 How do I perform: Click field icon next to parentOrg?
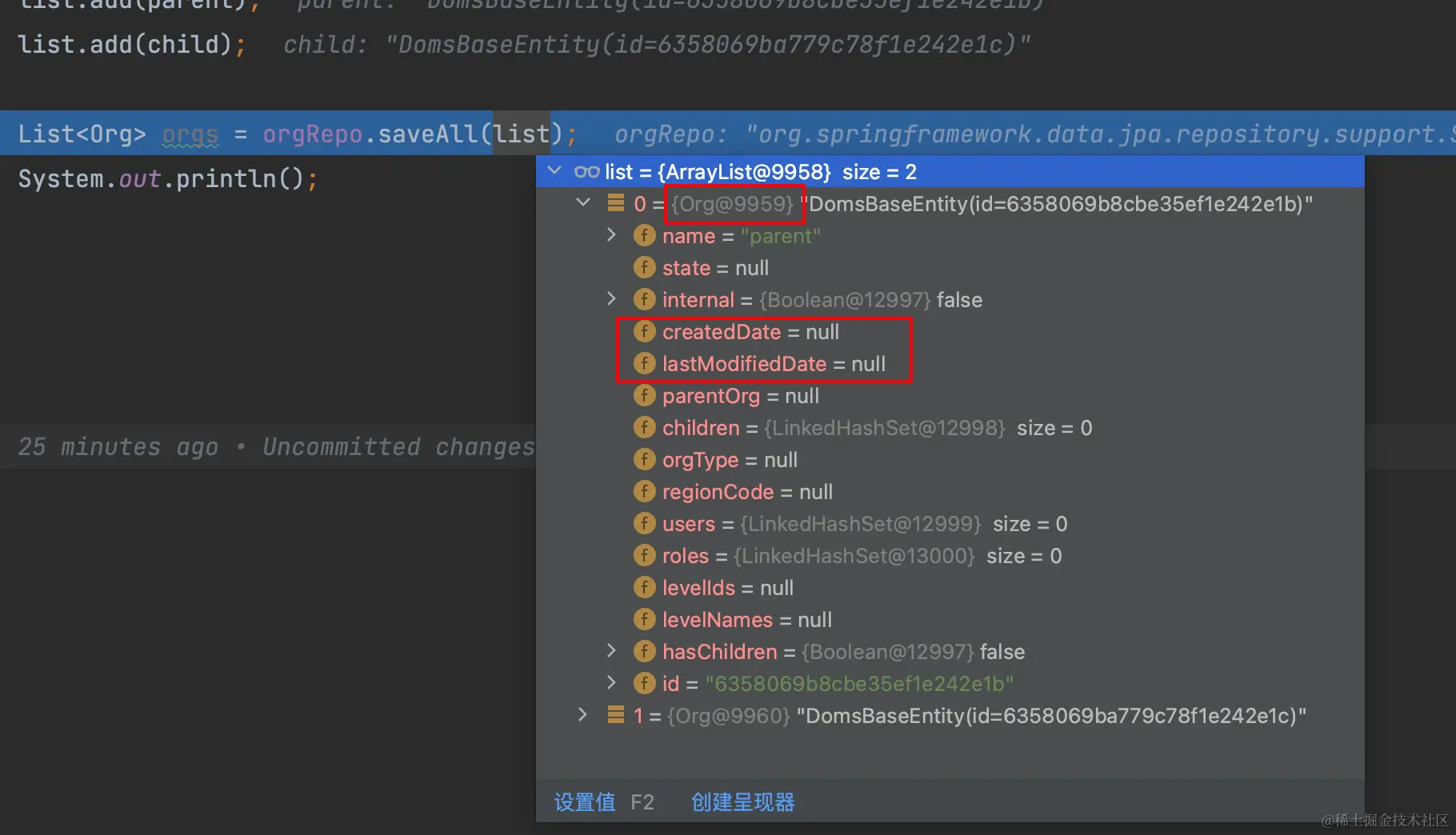(x=644, y=395)
